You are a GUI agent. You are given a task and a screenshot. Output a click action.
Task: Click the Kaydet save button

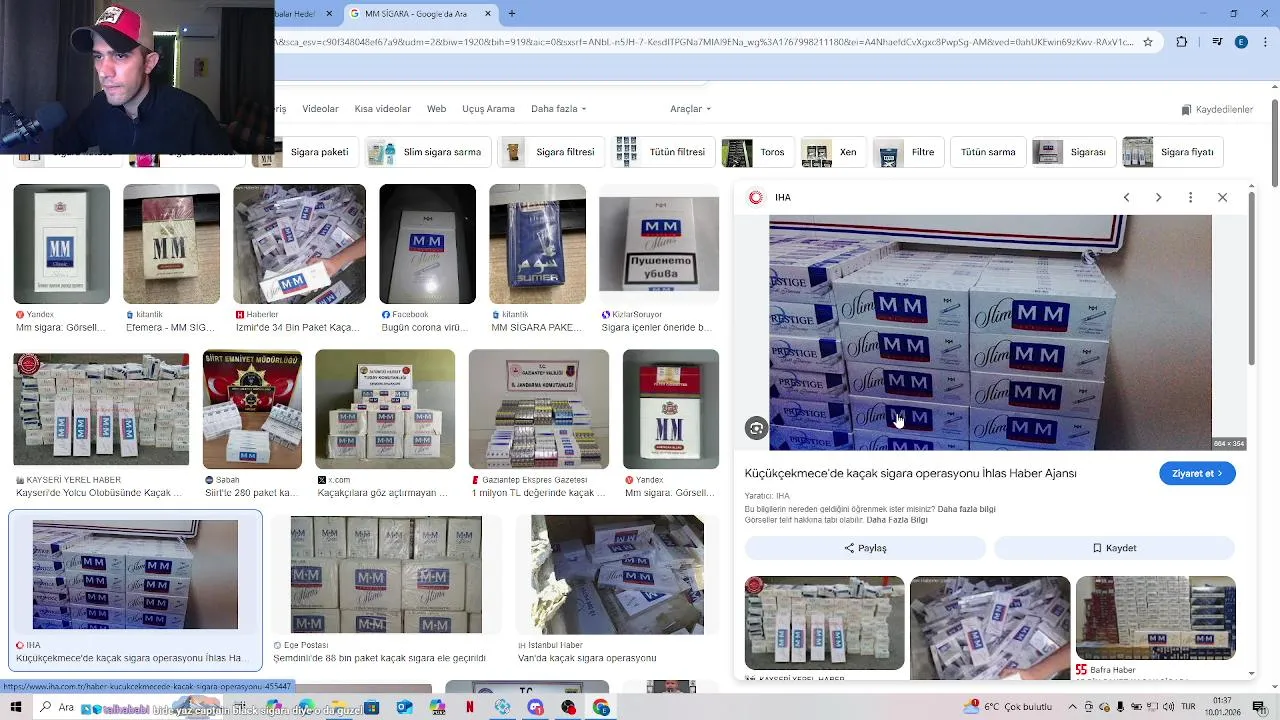(1114, 548)
